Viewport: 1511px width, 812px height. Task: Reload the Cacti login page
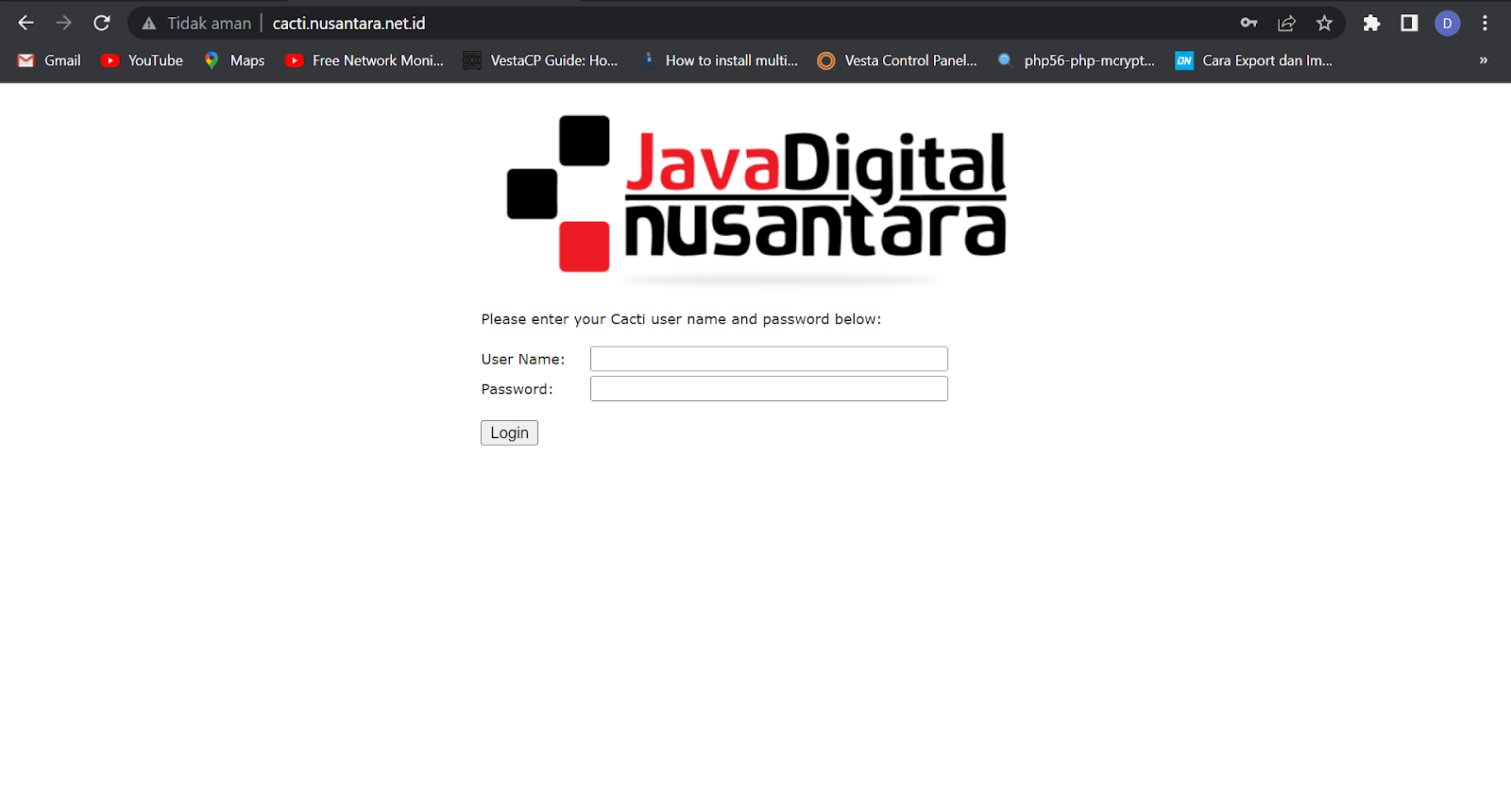coord(102,24)
